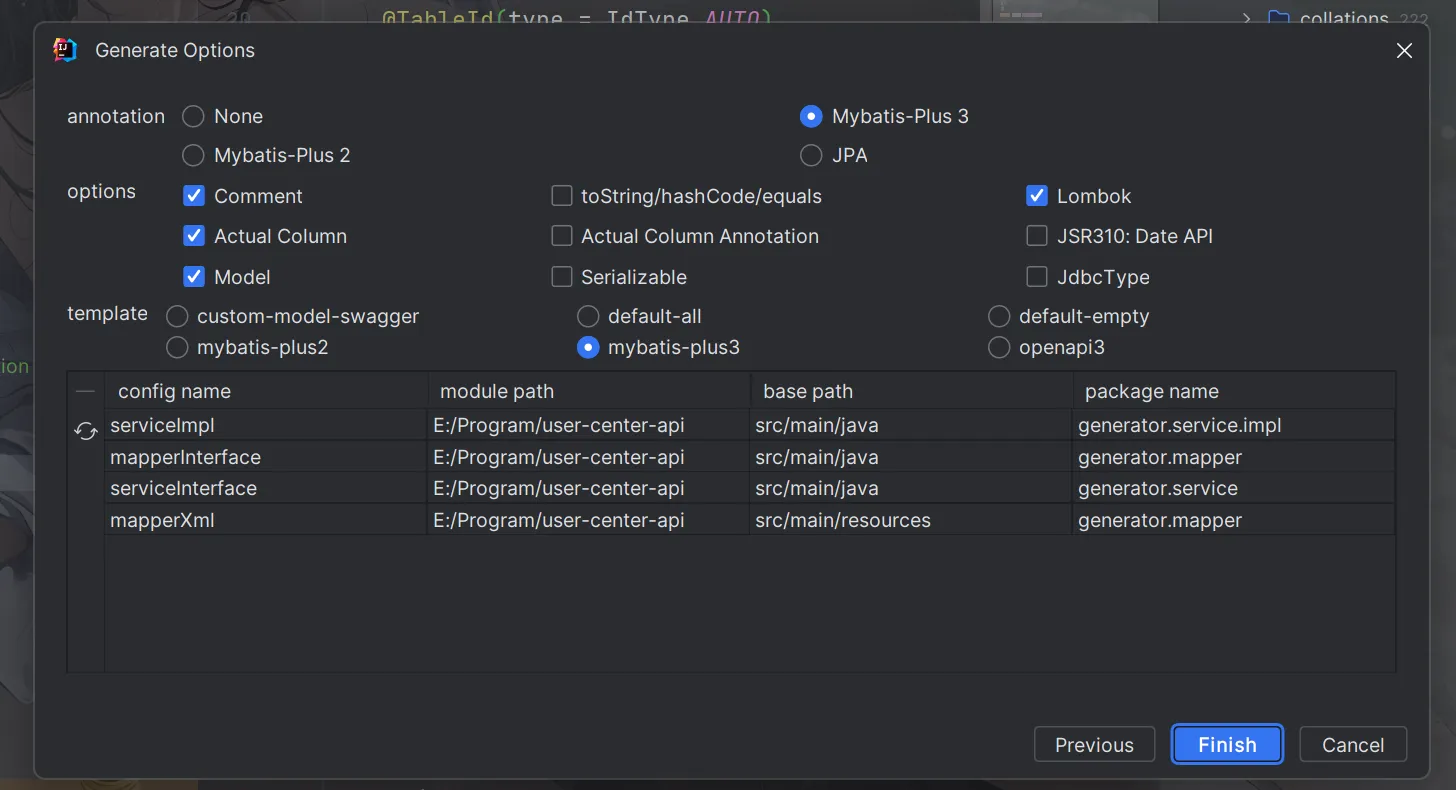
Task: Click the serviceInterface module path cell
Action: (589, 488)
